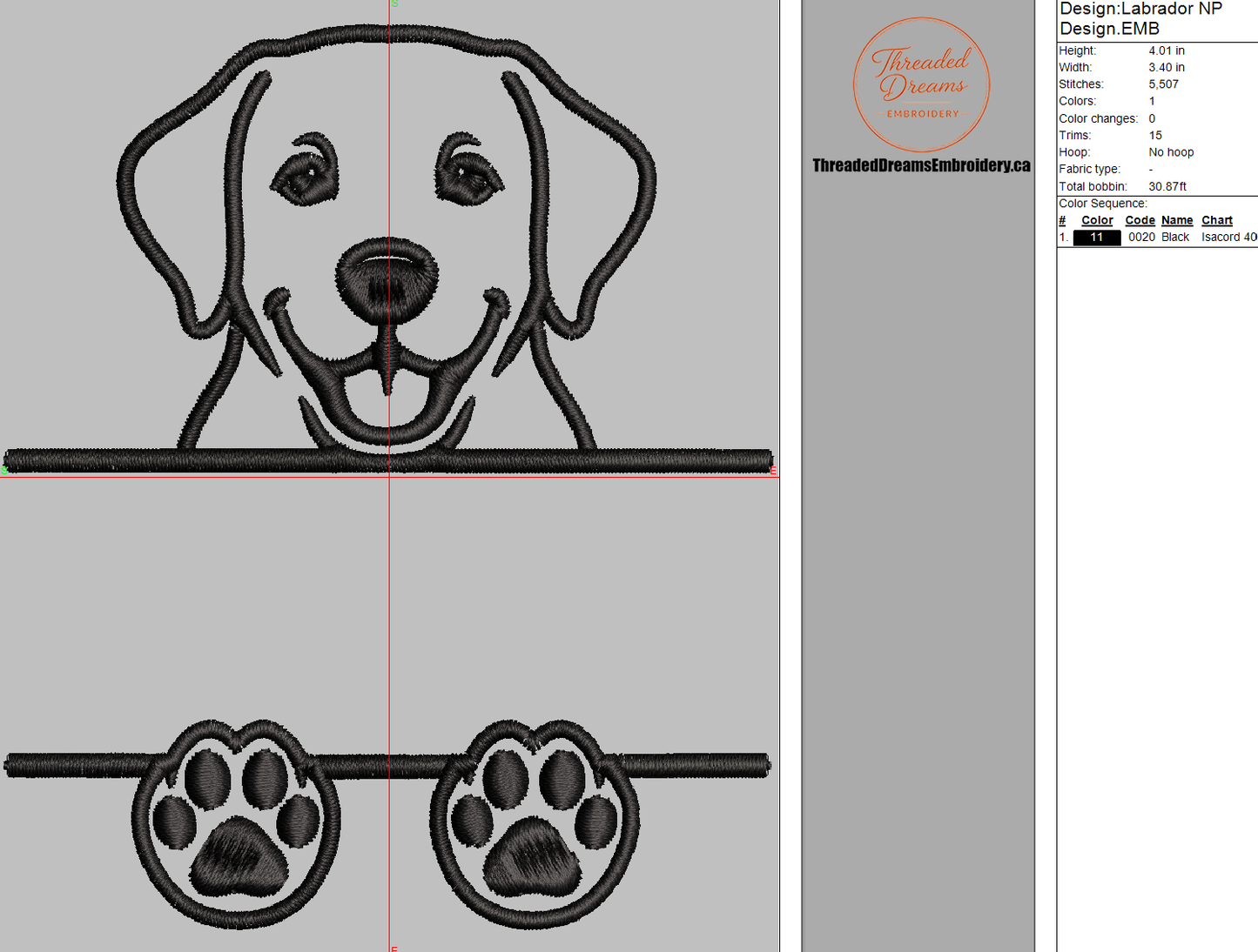1258x952 pixels.
Task: Click the Labrador dog's nose in design
Action: 387,280
